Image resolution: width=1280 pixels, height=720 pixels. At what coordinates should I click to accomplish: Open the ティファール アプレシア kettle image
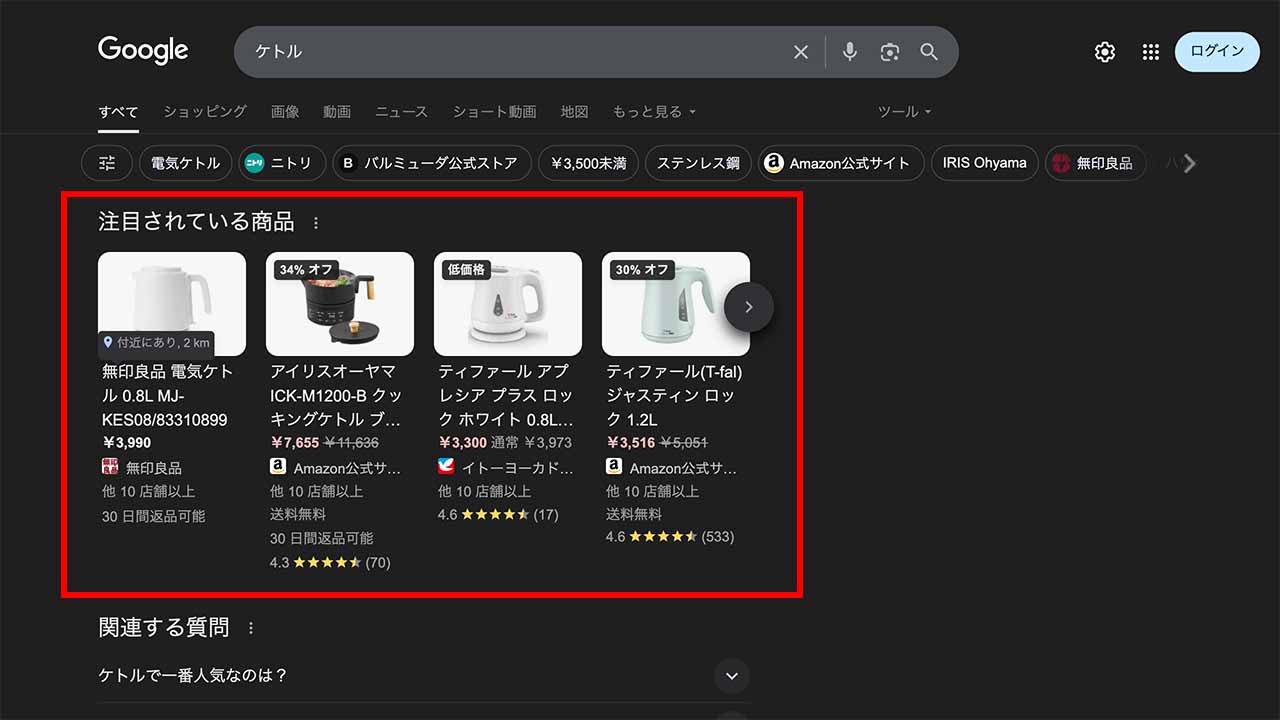tap(508, 304)
